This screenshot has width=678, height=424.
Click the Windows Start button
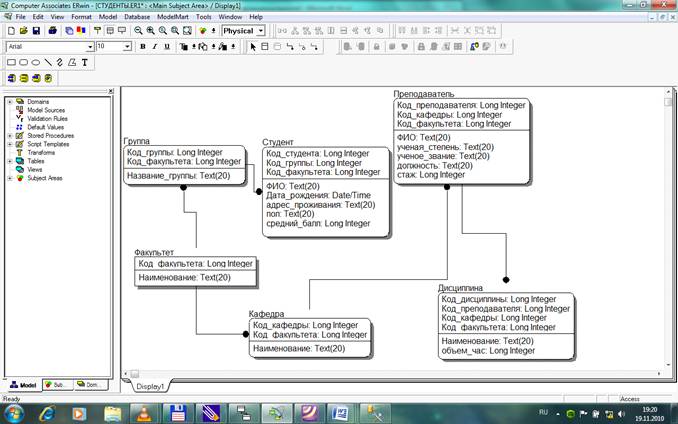tap(18, 411)
